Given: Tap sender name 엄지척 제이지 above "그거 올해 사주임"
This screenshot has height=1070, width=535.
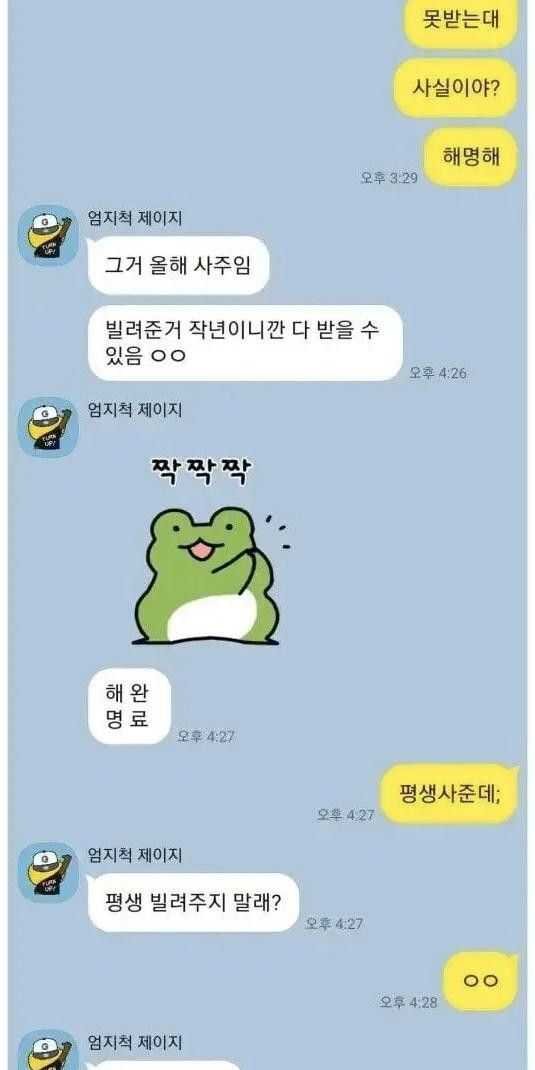Looking at the screenshot, I should [135, 218].
